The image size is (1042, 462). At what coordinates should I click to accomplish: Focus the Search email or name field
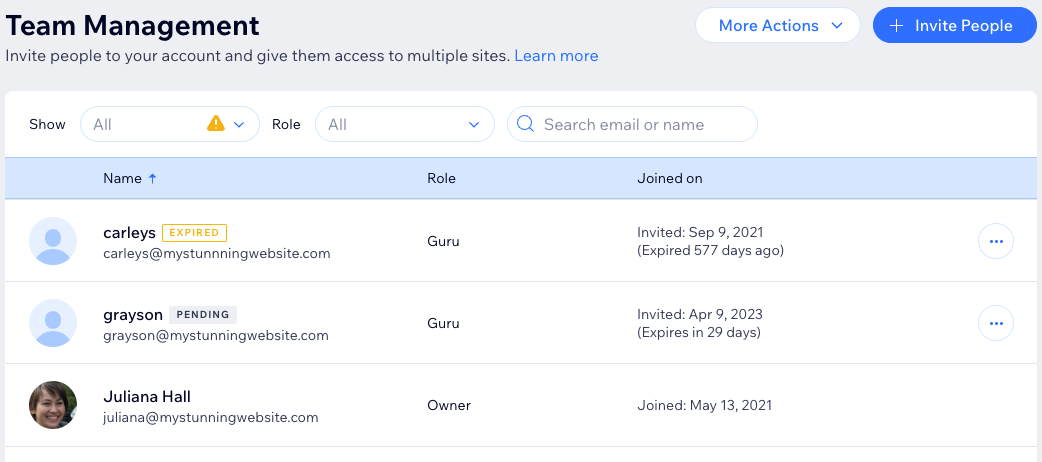click(x=632, y=124)
